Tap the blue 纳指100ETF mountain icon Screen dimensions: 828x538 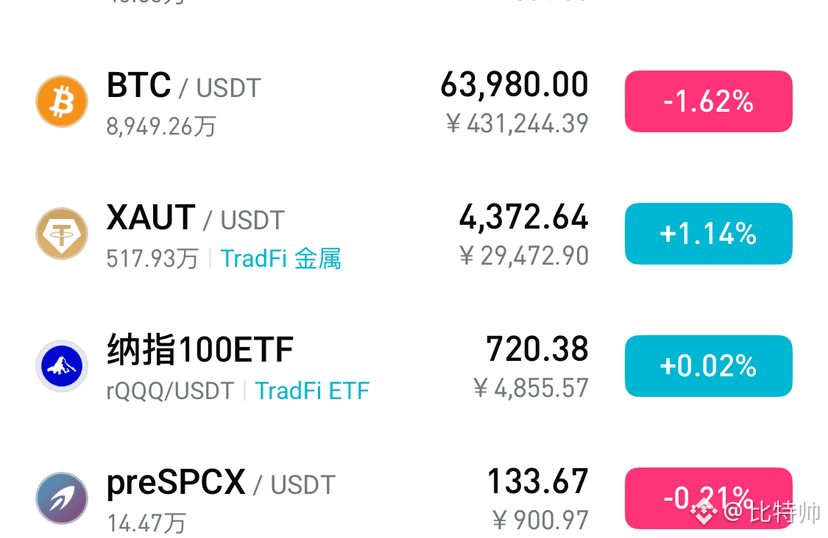point(62,366)
